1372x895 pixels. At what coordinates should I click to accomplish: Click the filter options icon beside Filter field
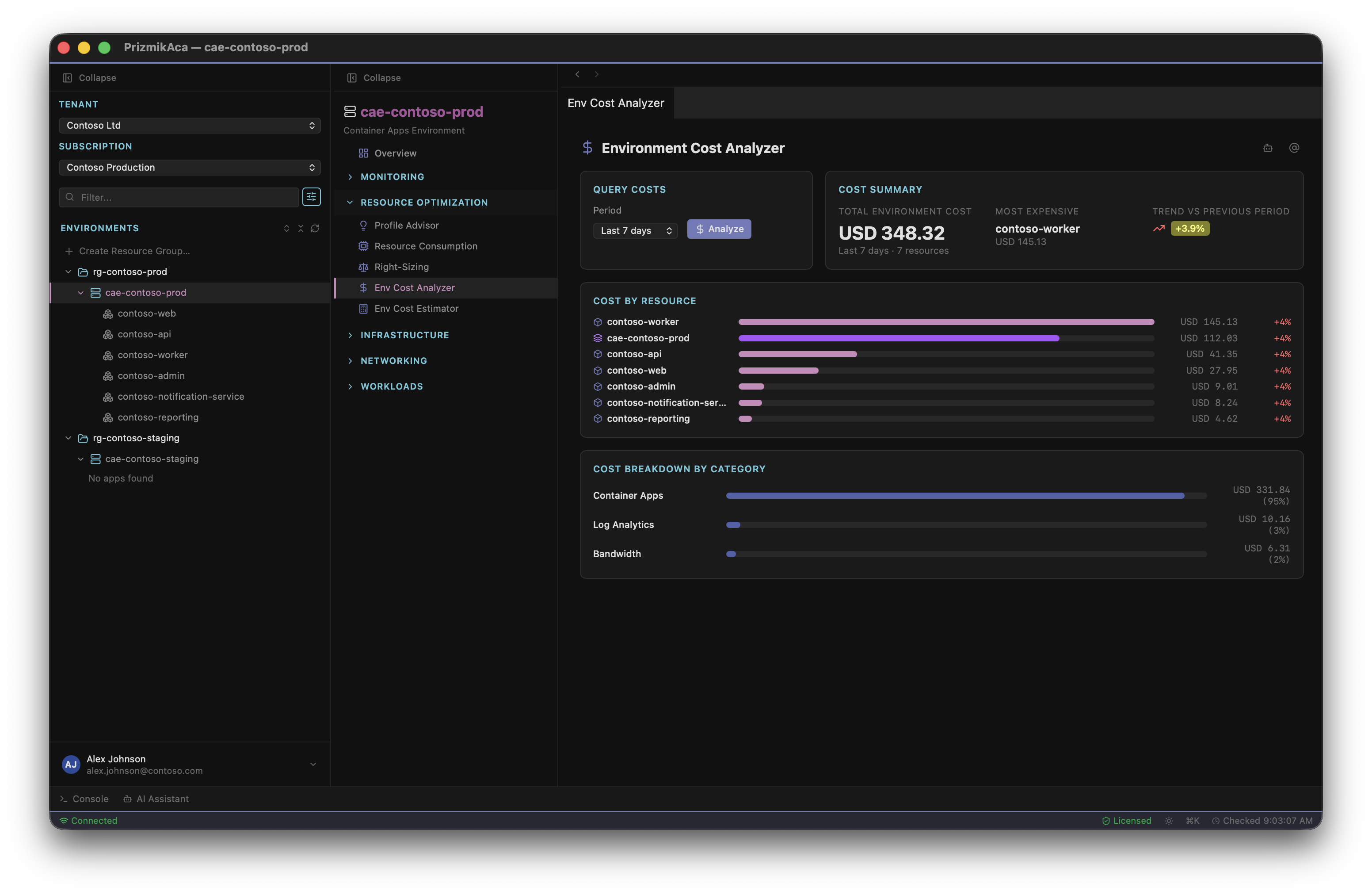(x=311, y=197)
